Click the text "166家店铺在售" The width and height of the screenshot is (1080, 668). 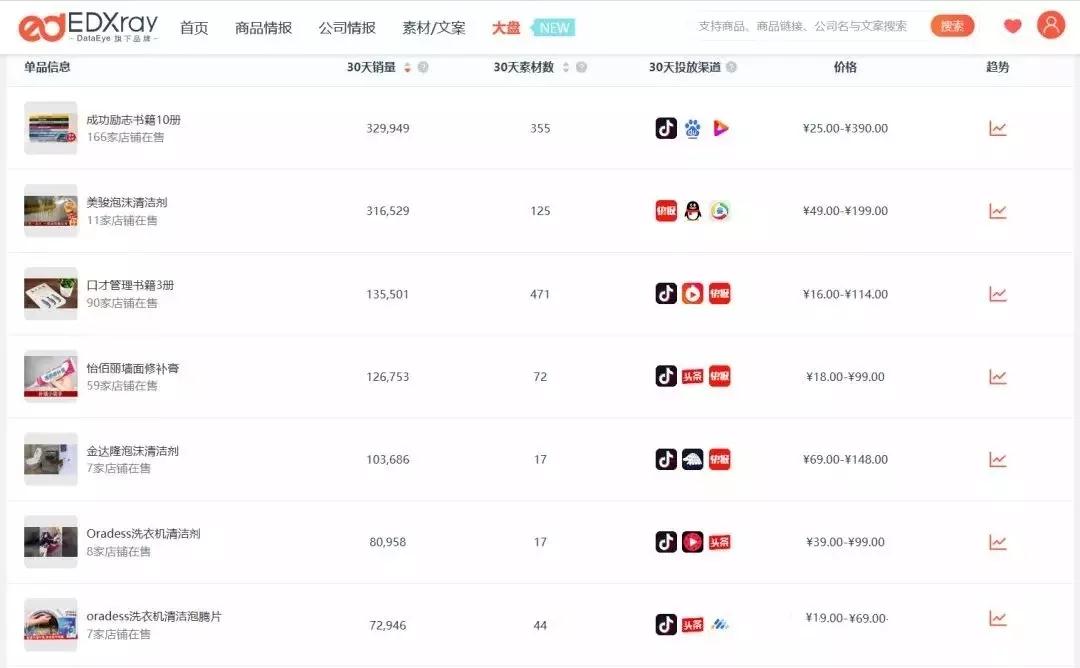(125, 137)
